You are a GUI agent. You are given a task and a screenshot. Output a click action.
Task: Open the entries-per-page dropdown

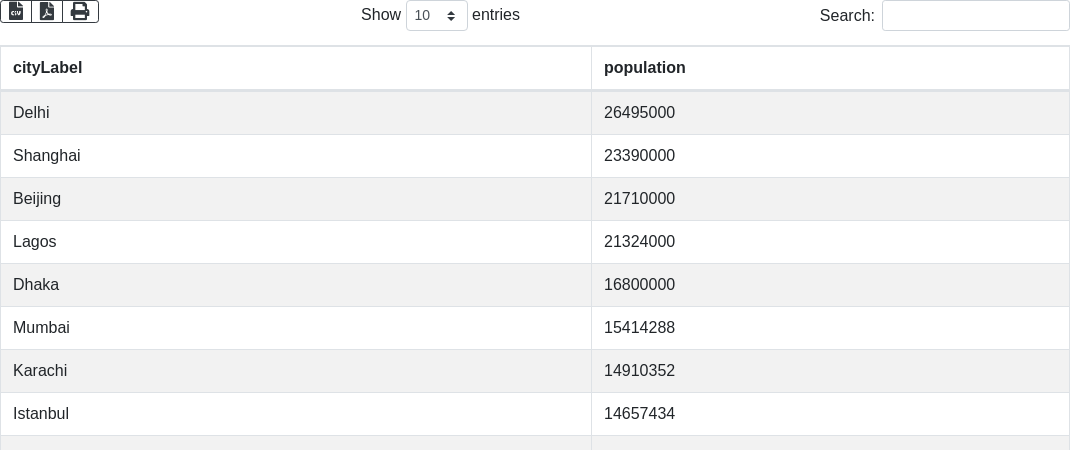[x=436, y=15]
